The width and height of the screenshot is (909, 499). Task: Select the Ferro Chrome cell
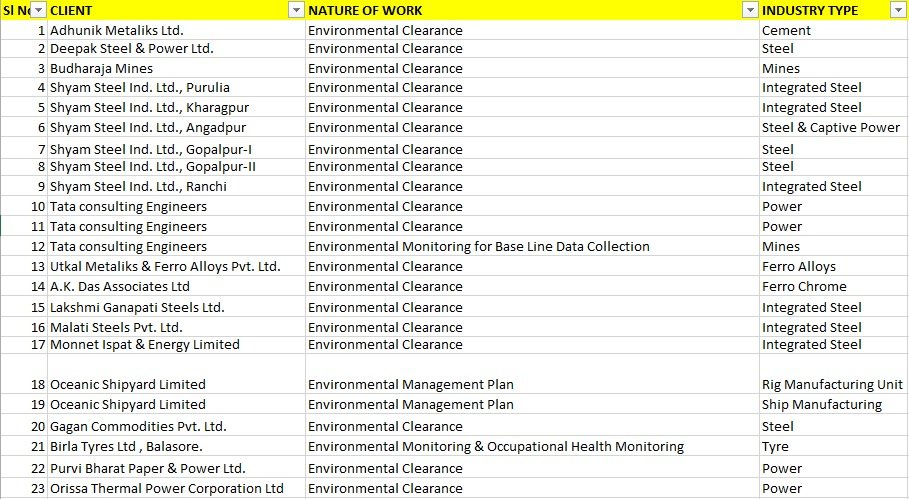pos(834,286)
